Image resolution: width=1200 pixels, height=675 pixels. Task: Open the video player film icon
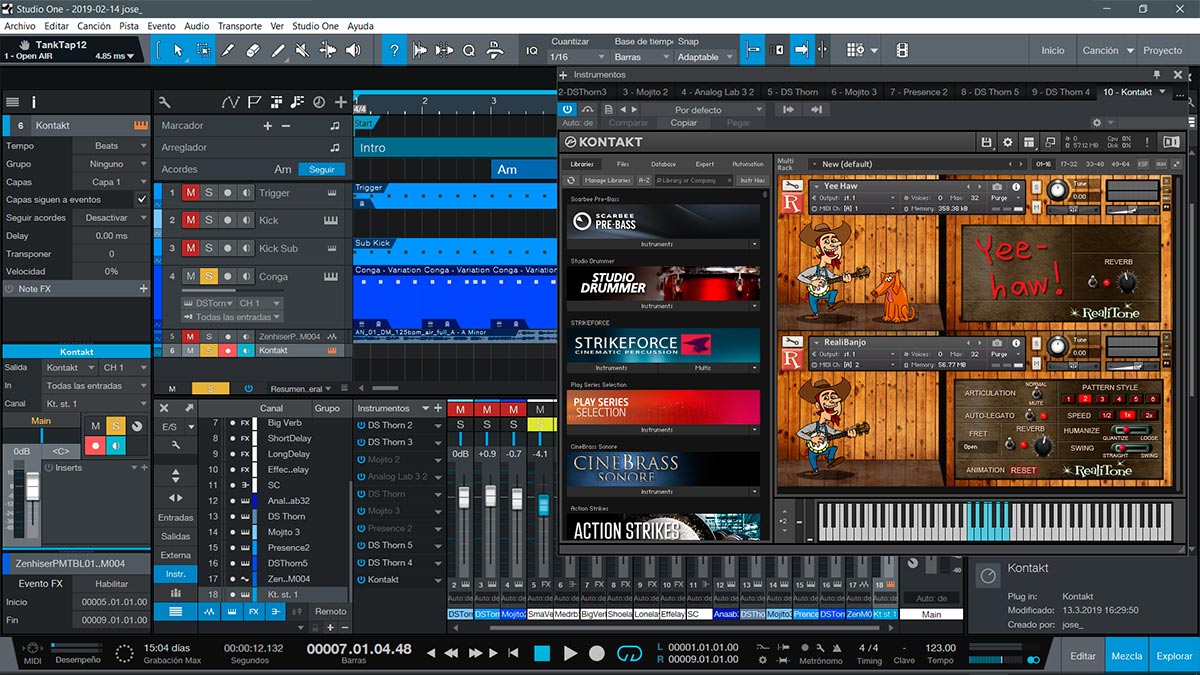coord(902,50)
